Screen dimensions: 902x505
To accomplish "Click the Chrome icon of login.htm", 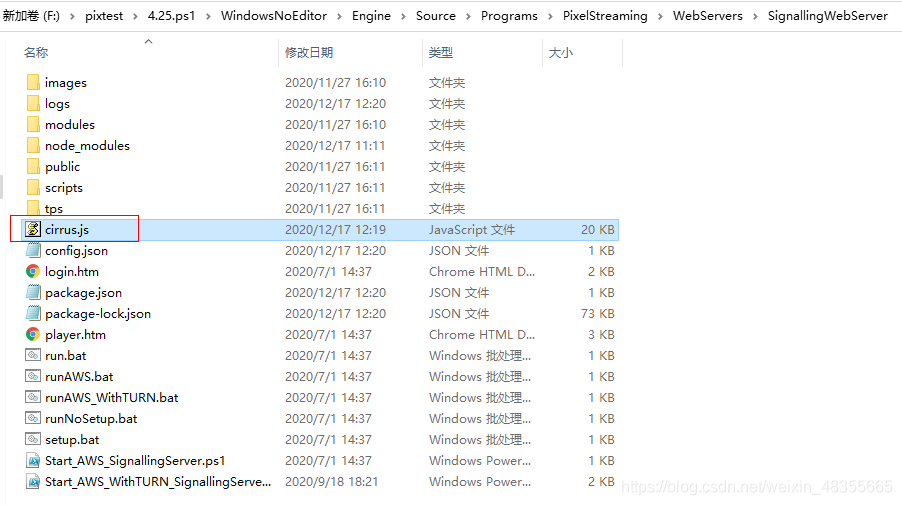I will pos(33,271).
